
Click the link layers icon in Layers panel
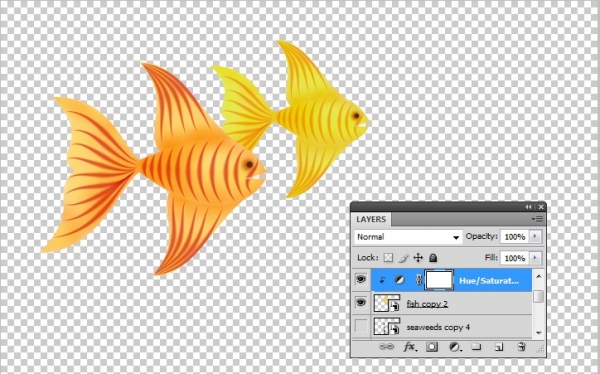[x=386, y=347]
